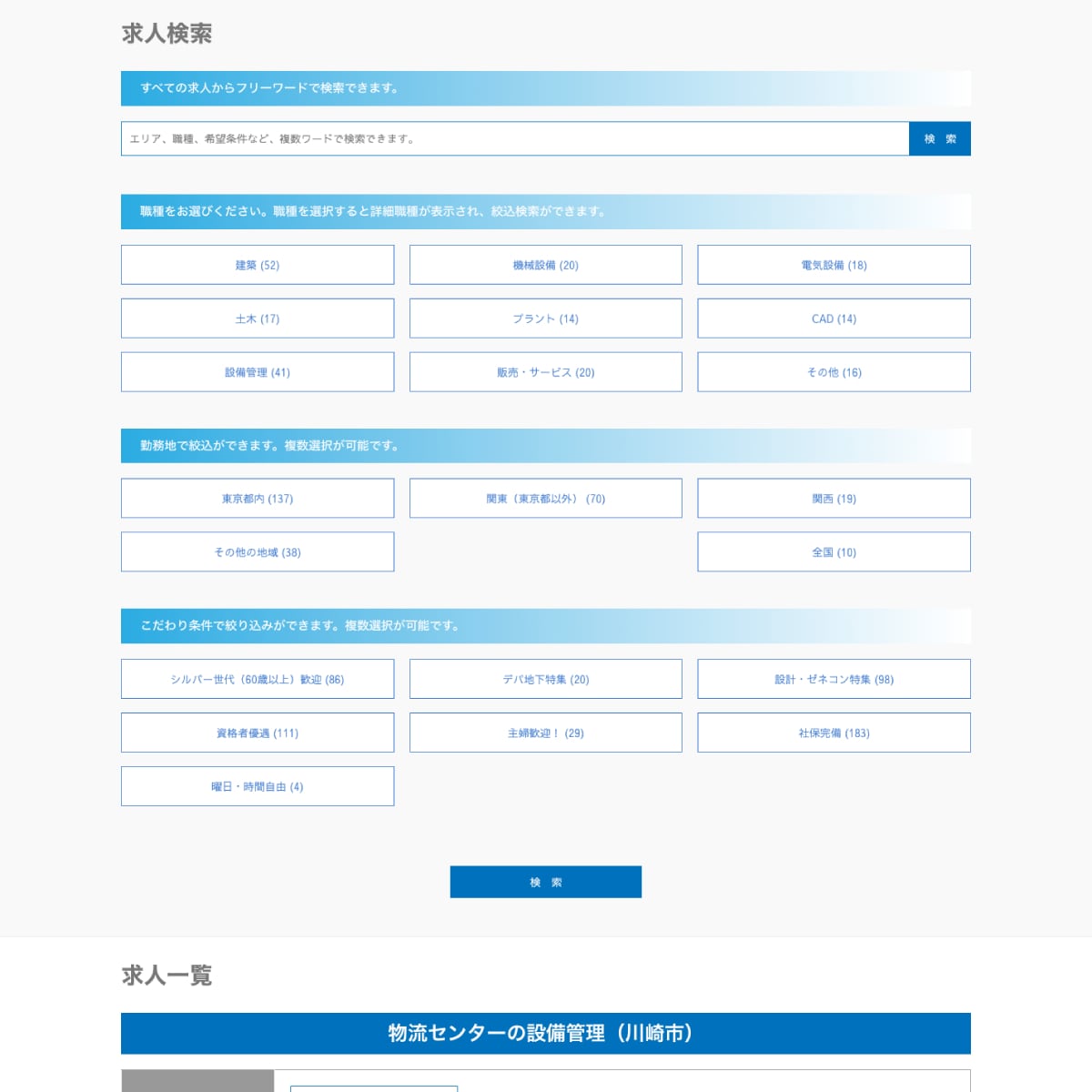Select the 建築 (52) job category

coord(258,265)
